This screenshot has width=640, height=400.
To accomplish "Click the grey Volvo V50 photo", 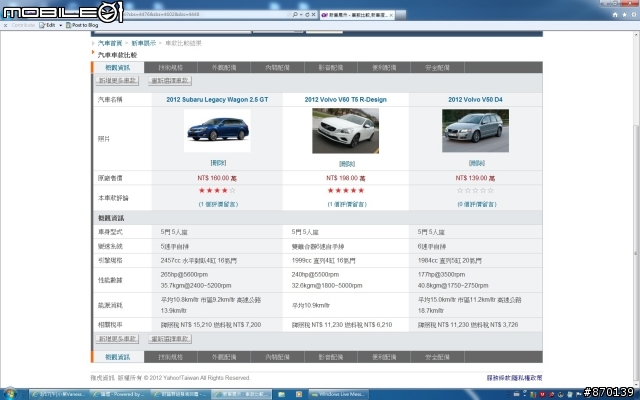I will click(475, 131).
